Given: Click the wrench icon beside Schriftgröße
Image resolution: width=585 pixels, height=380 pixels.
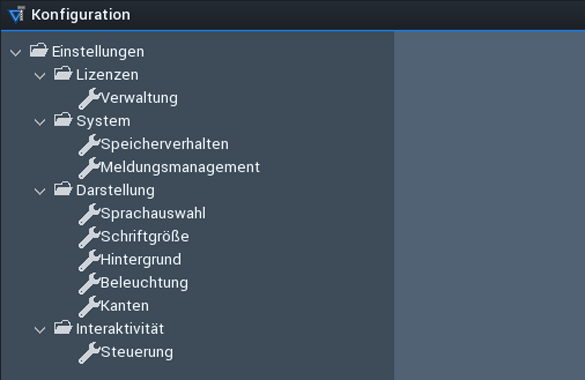Looking at the screenshot, I should click(x=89, y=237).
